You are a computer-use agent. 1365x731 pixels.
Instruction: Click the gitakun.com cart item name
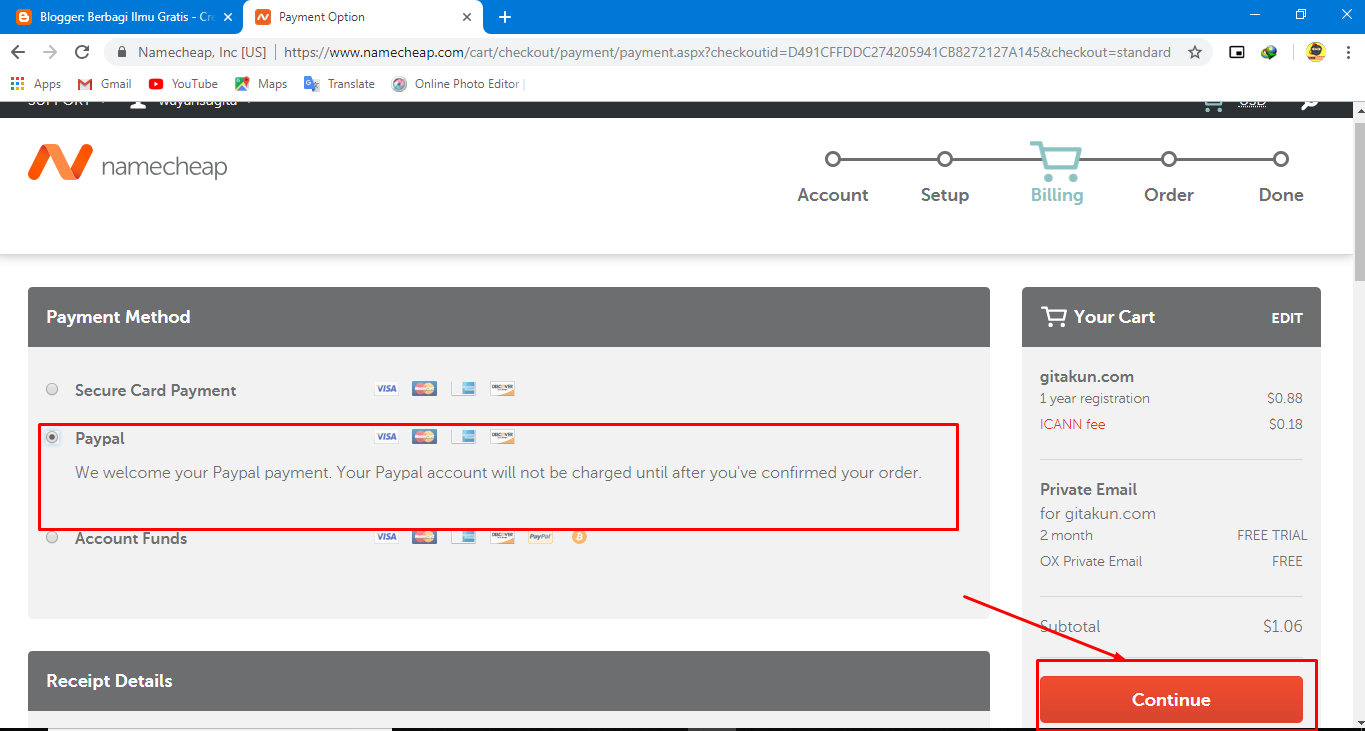pos(1087,377)
